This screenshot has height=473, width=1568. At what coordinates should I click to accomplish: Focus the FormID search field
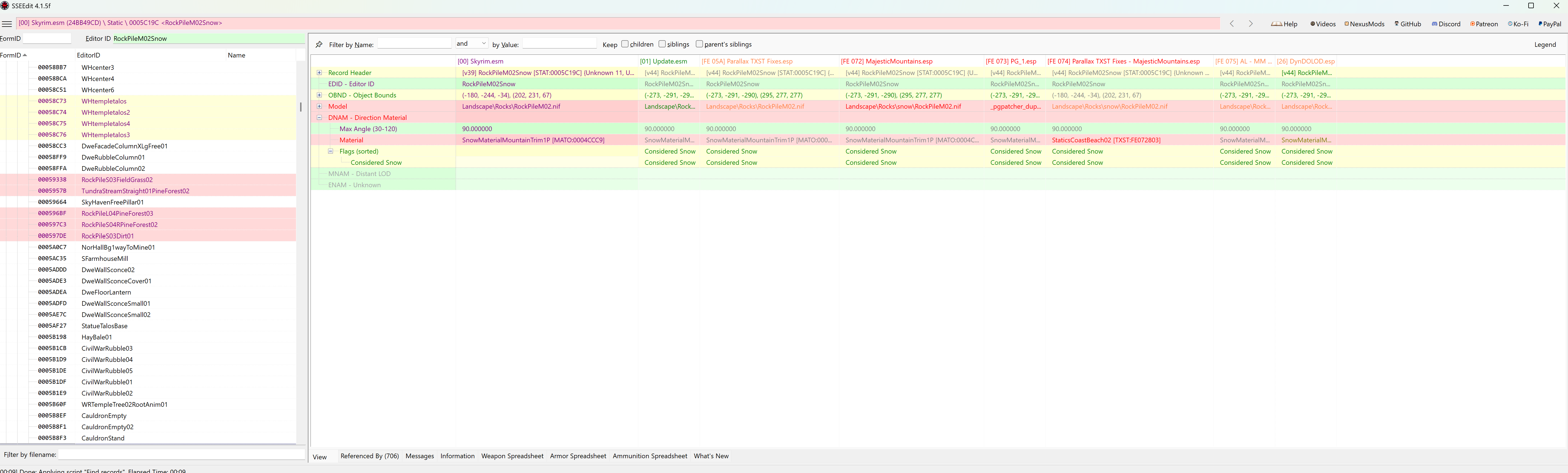(47, 38)
